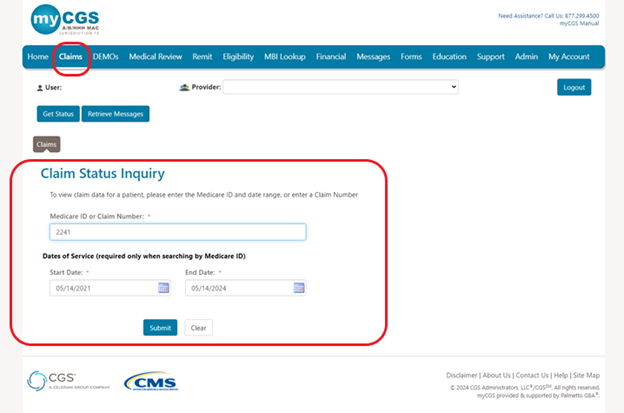Expand the Provider dropdown
This screenshot has height=413, width=624.
[x=340, y=87]
